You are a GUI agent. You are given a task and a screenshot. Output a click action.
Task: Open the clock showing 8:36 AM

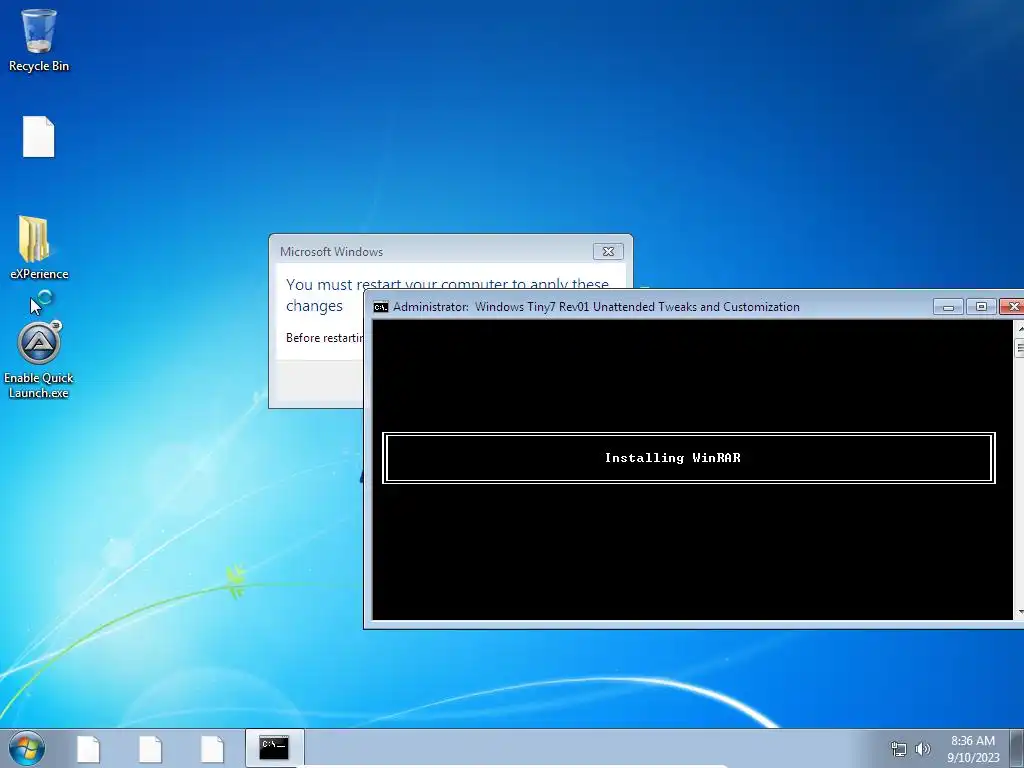tap(973, 749)
